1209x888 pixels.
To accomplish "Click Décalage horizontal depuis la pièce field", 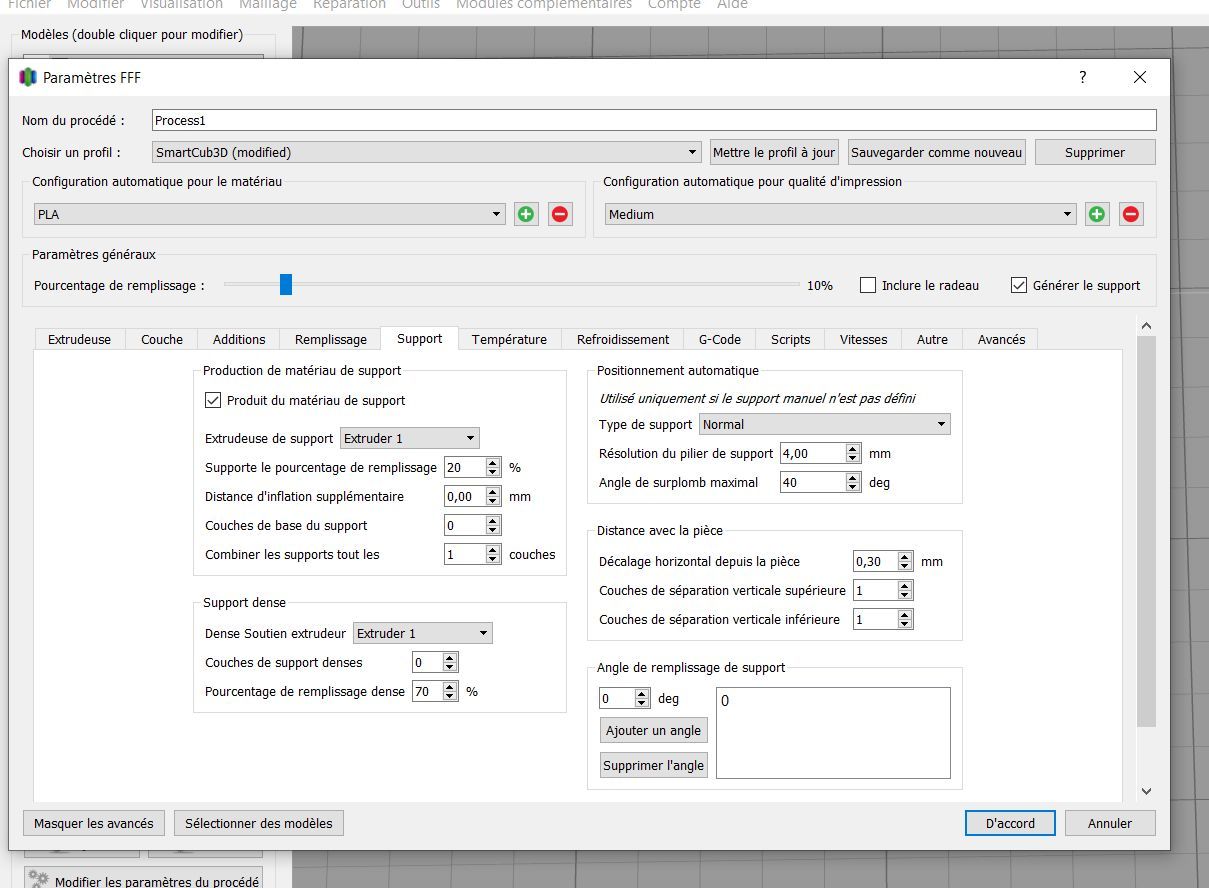I will pyautogui.click(x=883, y=561).
